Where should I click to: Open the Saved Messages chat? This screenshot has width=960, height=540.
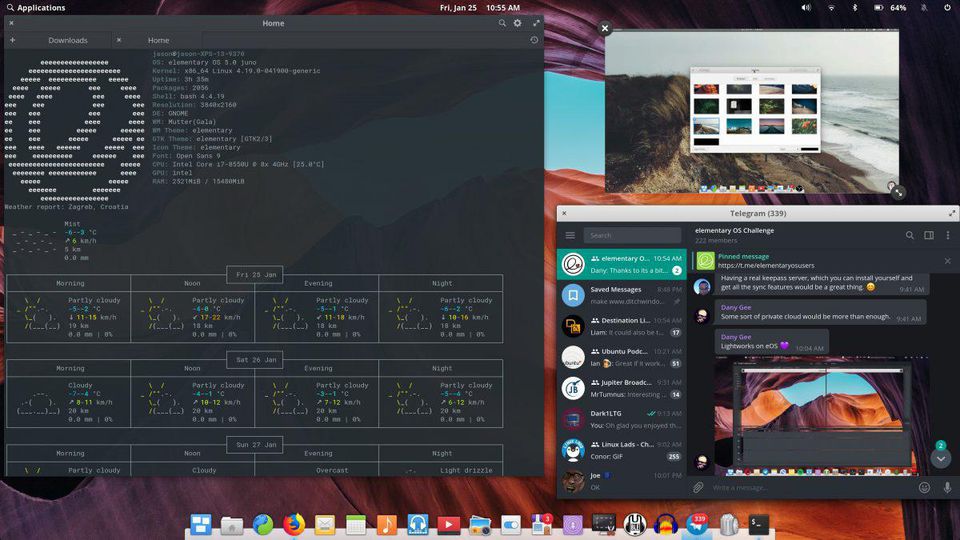(x=620, y=294)
